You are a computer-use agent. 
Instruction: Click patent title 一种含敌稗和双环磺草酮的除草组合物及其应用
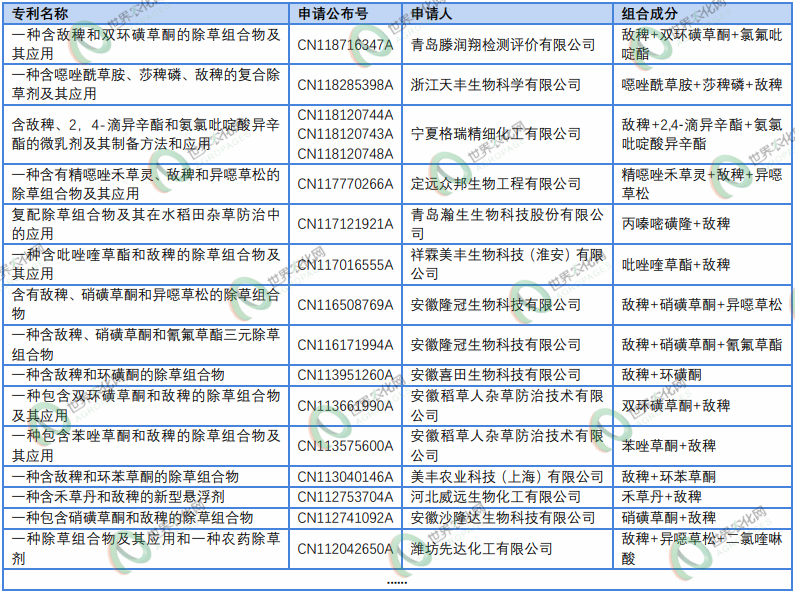[x=146, y=44]
